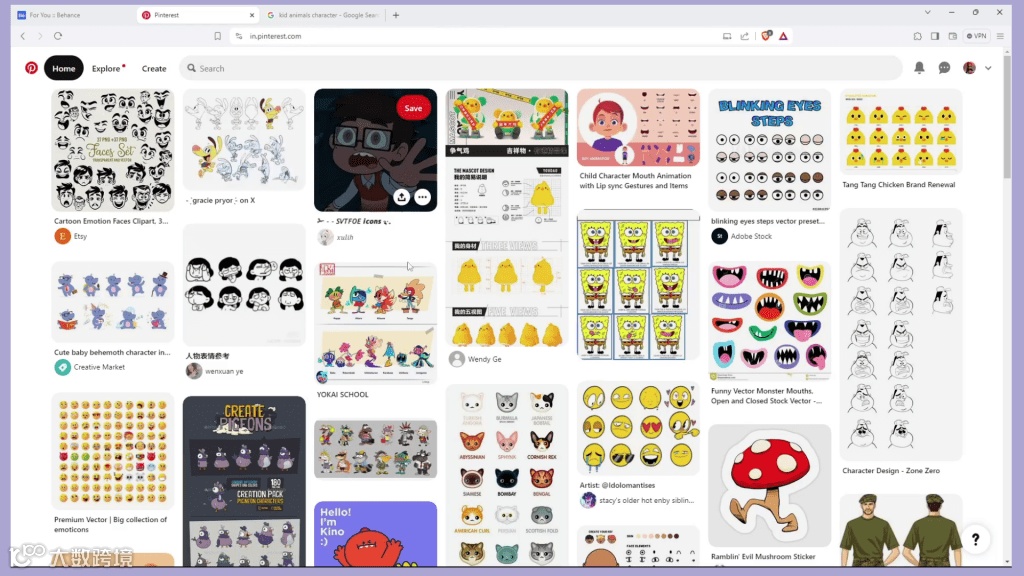Open the yellow chick mascot design pin
The width and height of the screenshot is (1024, 576).
pyautogui.click(x=507, y=217)
